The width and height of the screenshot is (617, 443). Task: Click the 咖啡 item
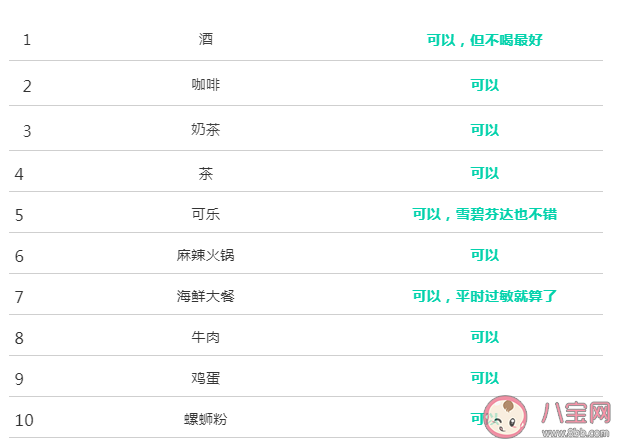pyautogui.click(x=206, y=85)
